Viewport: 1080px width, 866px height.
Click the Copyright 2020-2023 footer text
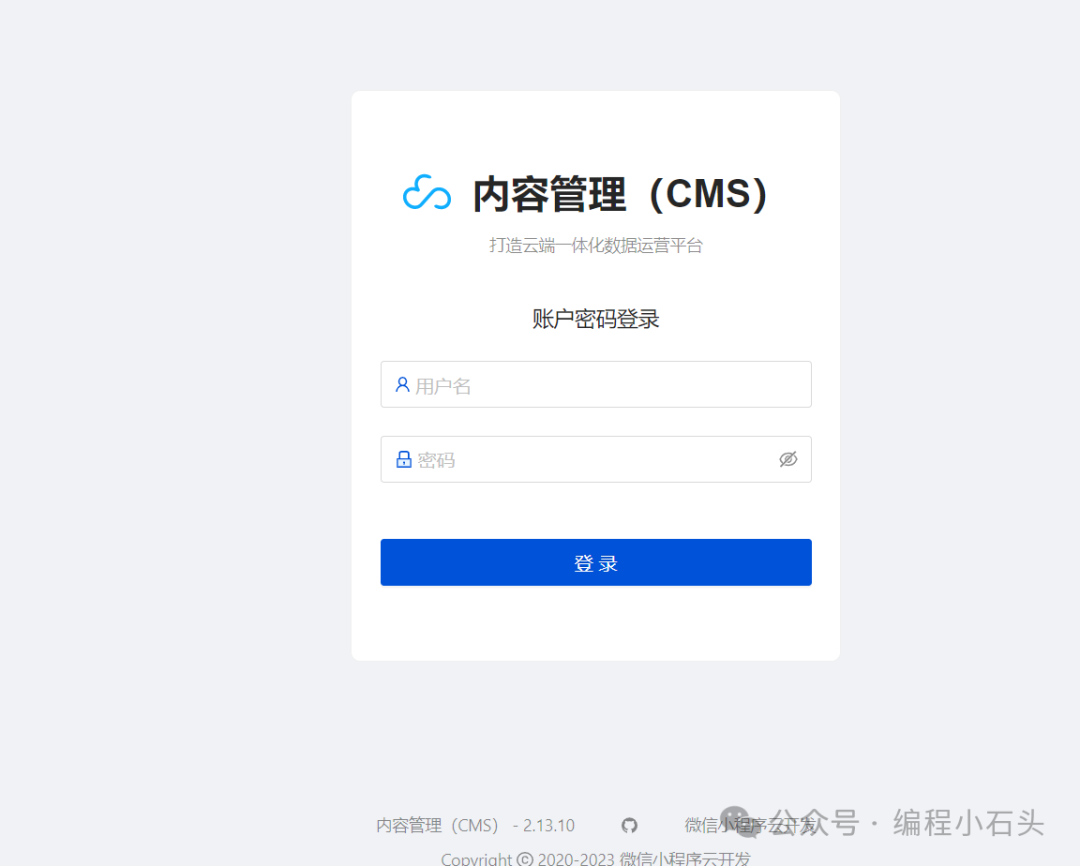click(596, 859)
